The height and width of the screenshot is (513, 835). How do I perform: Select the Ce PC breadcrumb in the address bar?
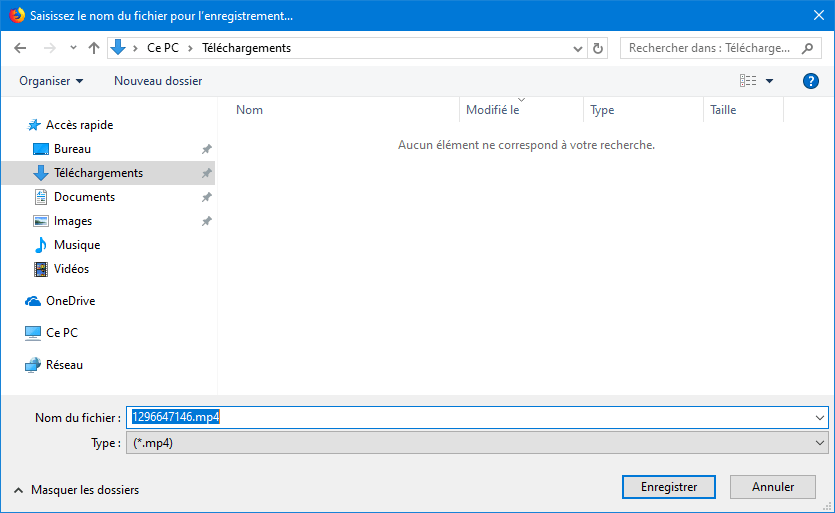163,48
